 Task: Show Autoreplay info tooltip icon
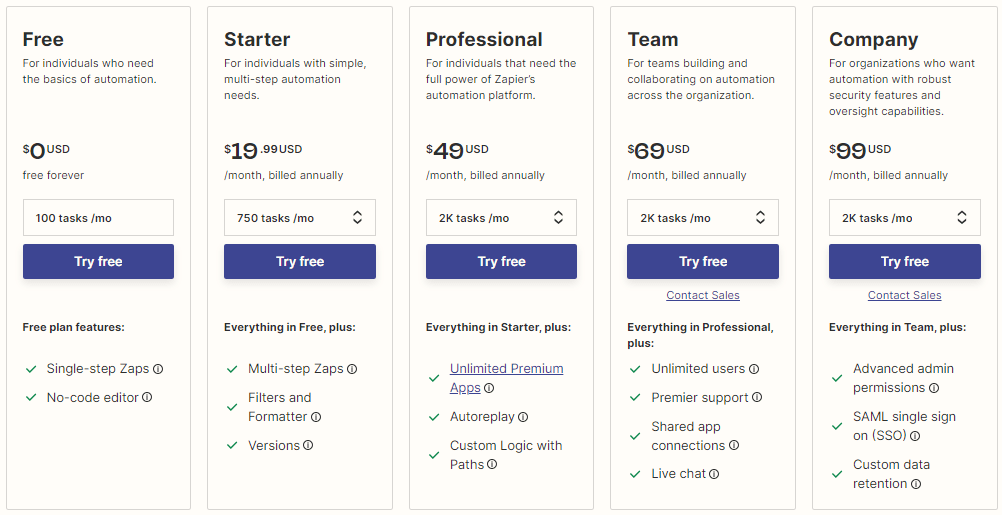coord(523,417)
